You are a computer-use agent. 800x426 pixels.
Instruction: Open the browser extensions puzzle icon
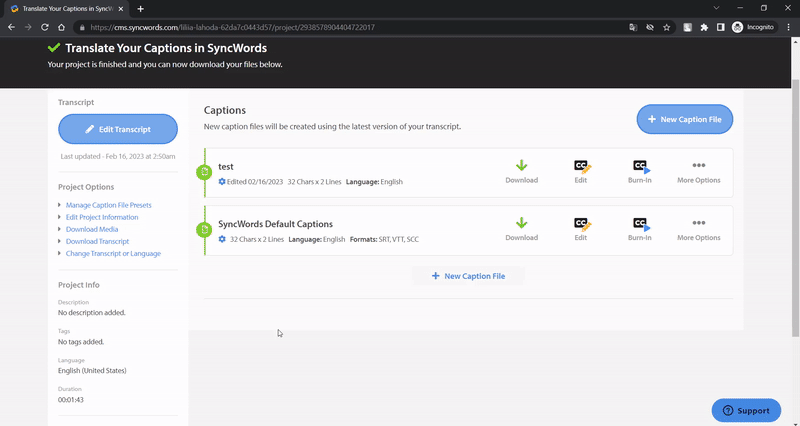(x=704, y=28)
